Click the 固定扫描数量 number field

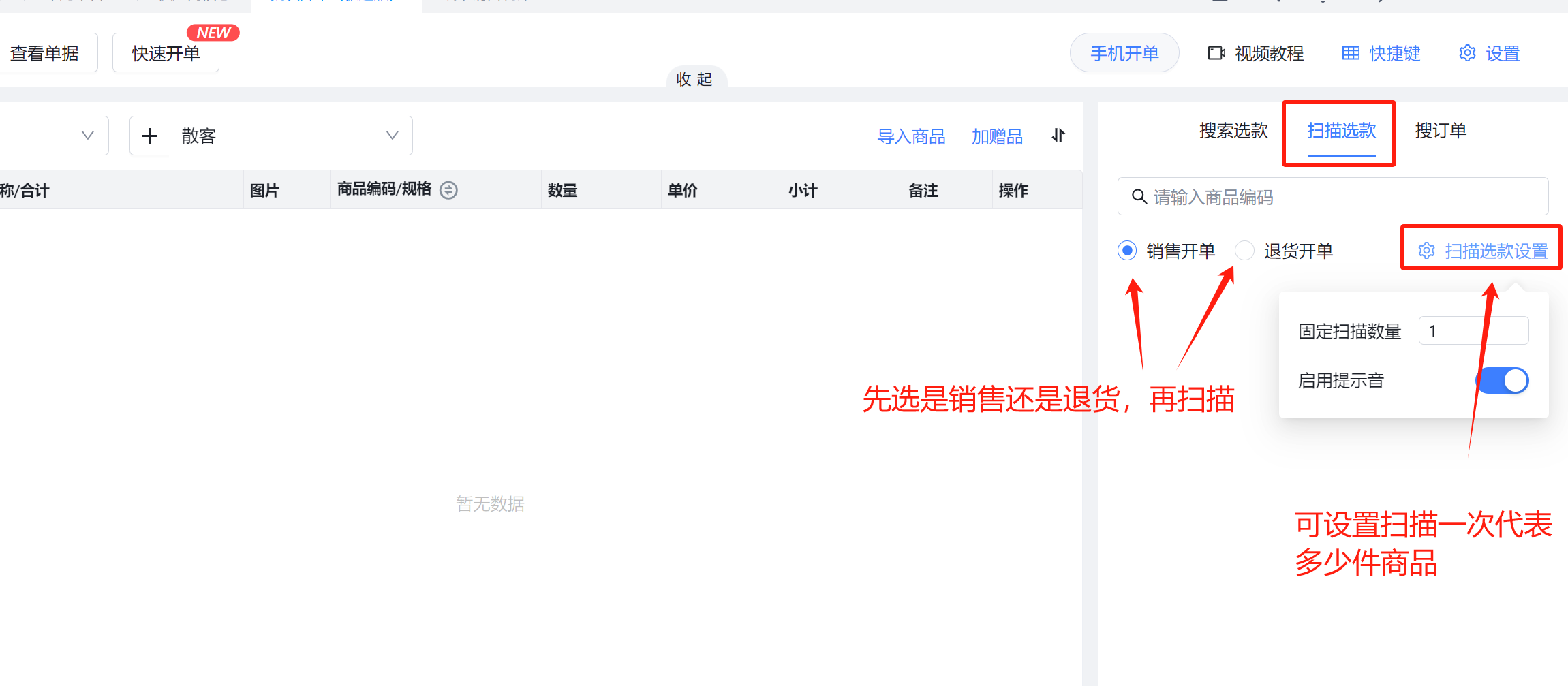pos(1473,331)
